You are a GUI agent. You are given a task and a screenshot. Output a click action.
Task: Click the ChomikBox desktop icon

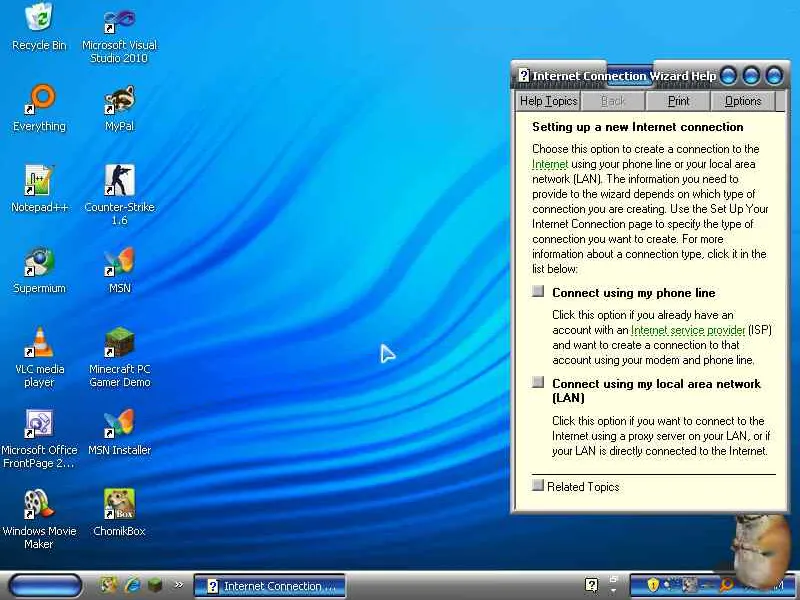(119, 513)
